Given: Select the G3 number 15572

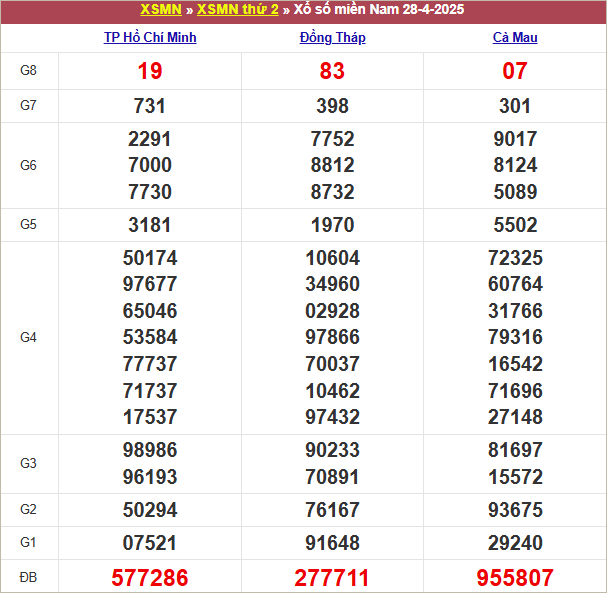Looking at the screenshot, I should pyautogui.click(x=515, y=477).
